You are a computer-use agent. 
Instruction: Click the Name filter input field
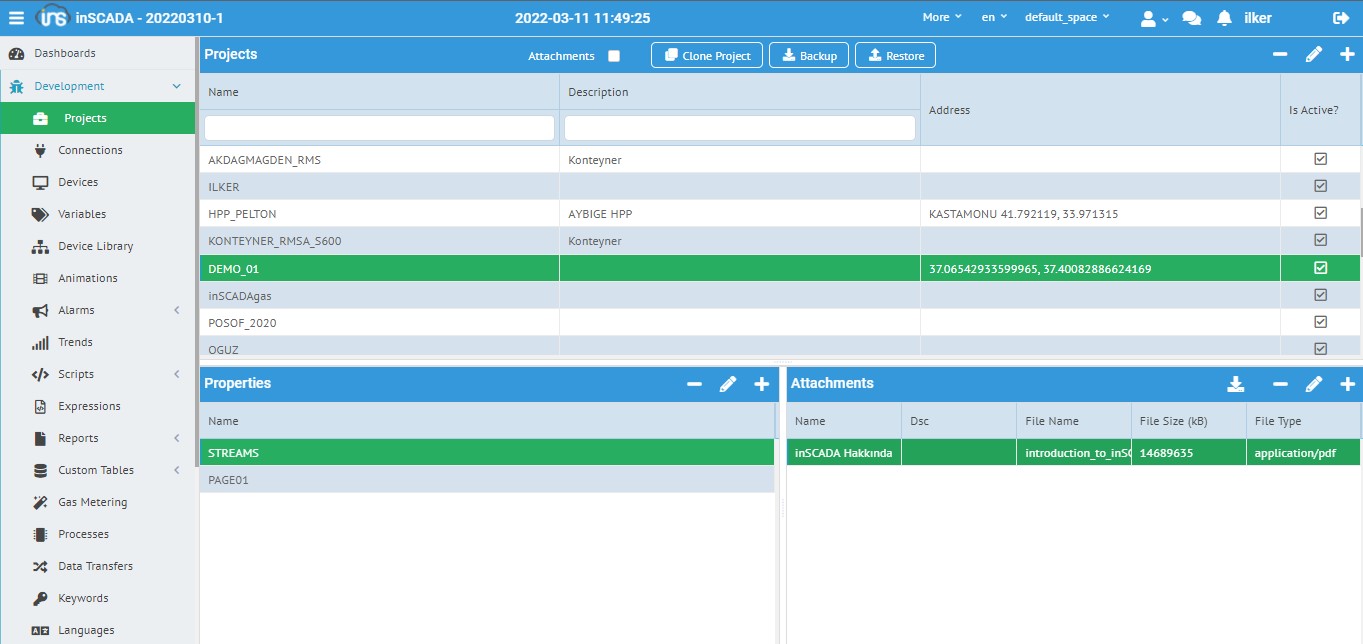pos(379,128)
